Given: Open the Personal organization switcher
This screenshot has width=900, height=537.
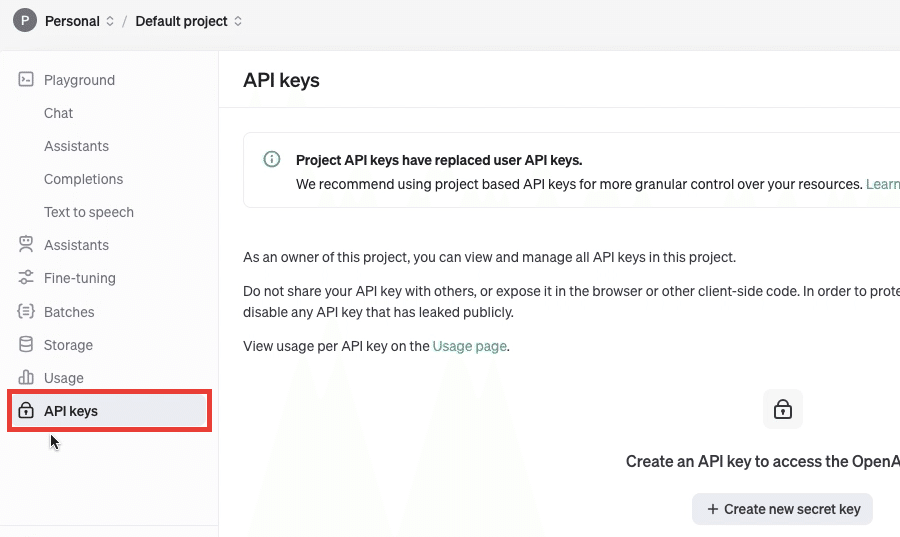Looking at the screenshot, I should (x=79, y=21).
